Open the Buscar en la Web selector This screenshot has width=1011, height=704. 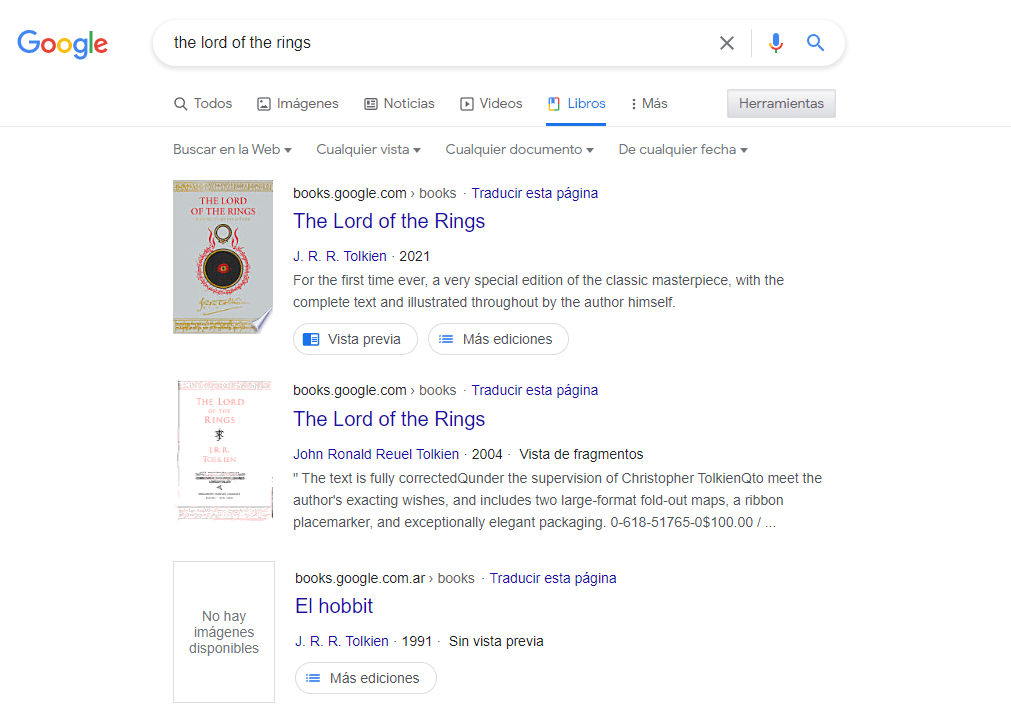232,149
